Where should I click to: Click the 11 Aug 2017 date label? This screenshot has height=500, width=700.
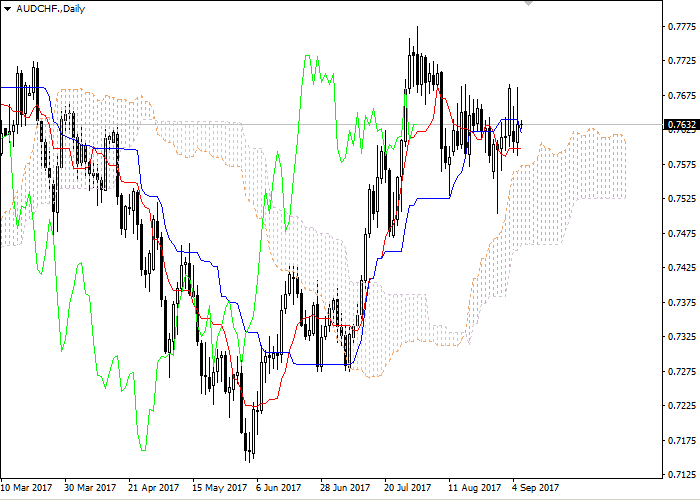click(475, 488)
